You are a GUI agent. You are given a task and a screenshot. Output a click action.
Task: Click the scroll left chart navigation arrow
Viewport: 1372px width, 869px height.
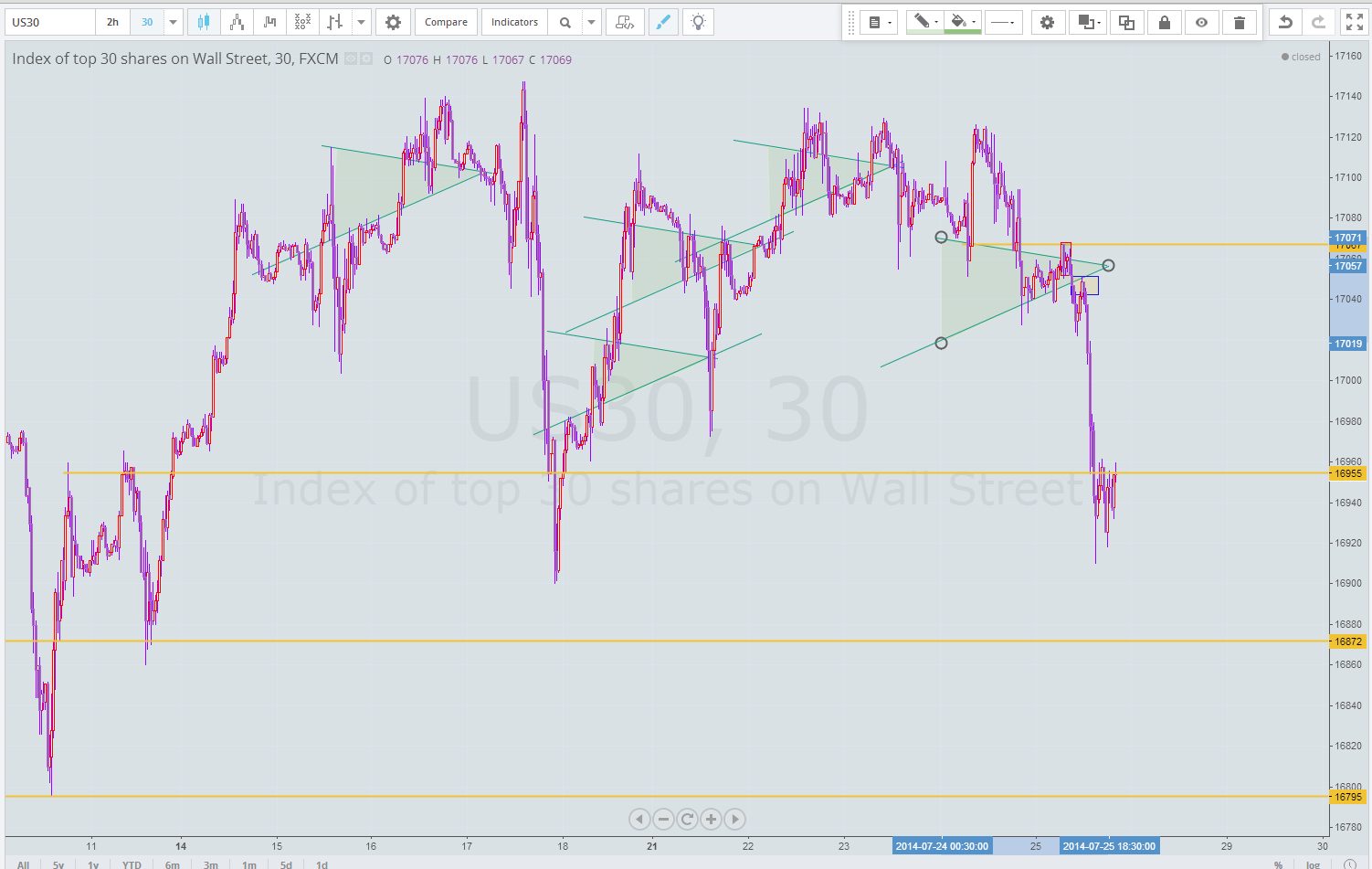[639, 820]
